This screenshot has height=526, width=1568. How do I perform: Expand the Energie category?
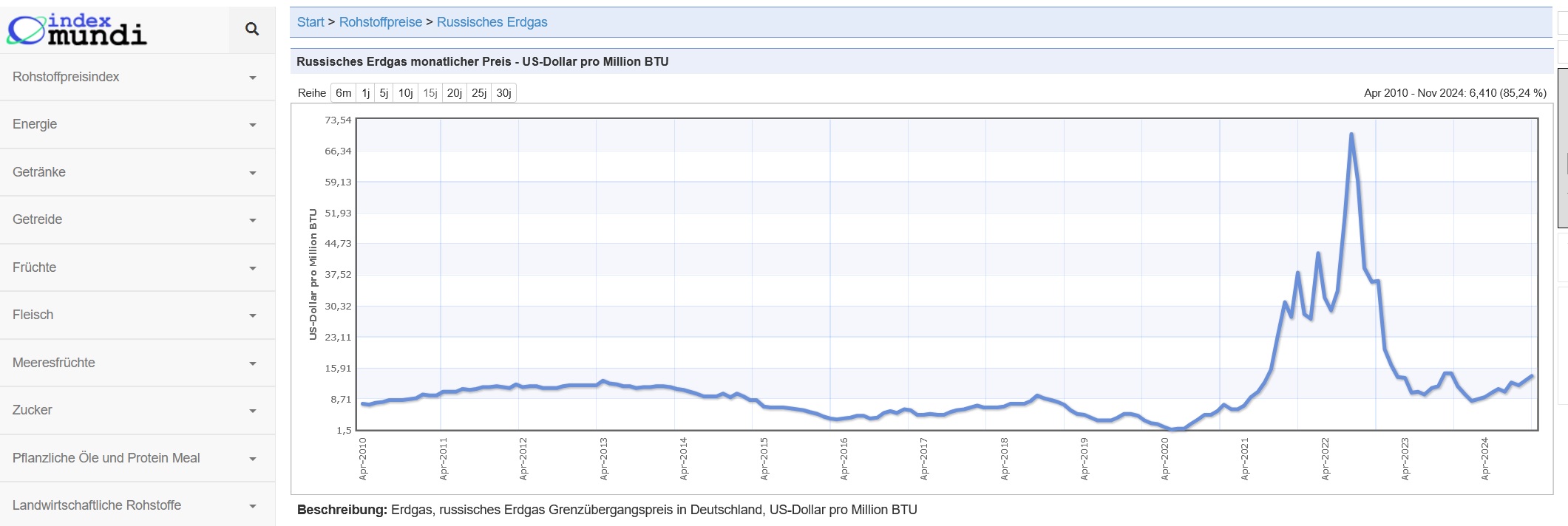(x=138, y=124)
